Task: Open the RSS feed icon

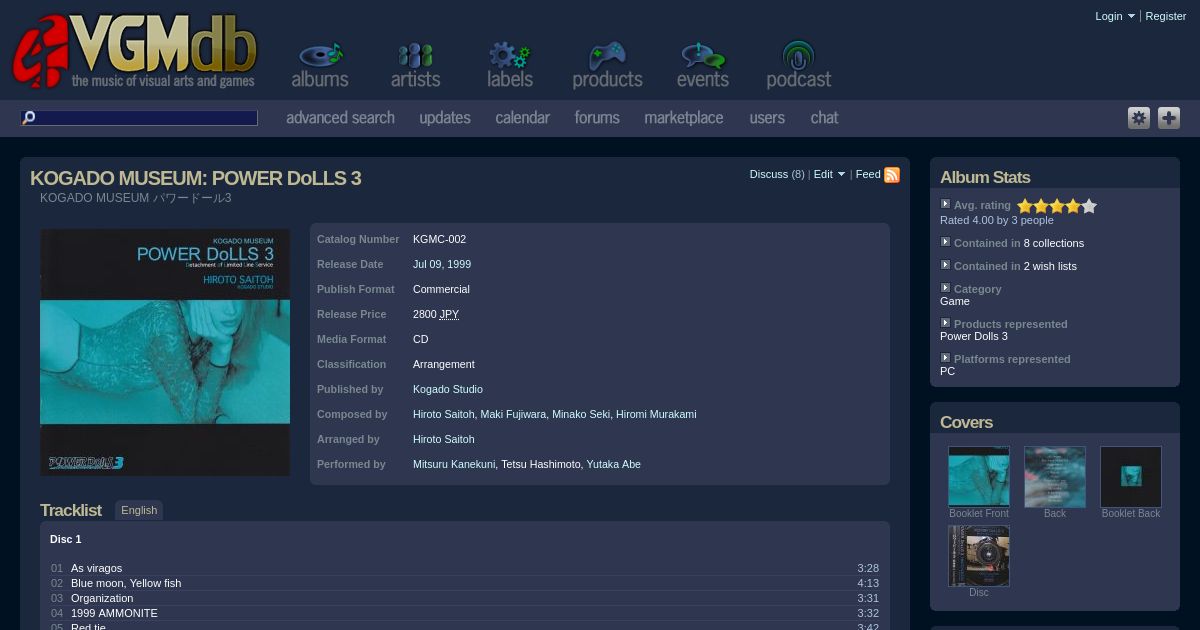Action: [x=892, y=175]
